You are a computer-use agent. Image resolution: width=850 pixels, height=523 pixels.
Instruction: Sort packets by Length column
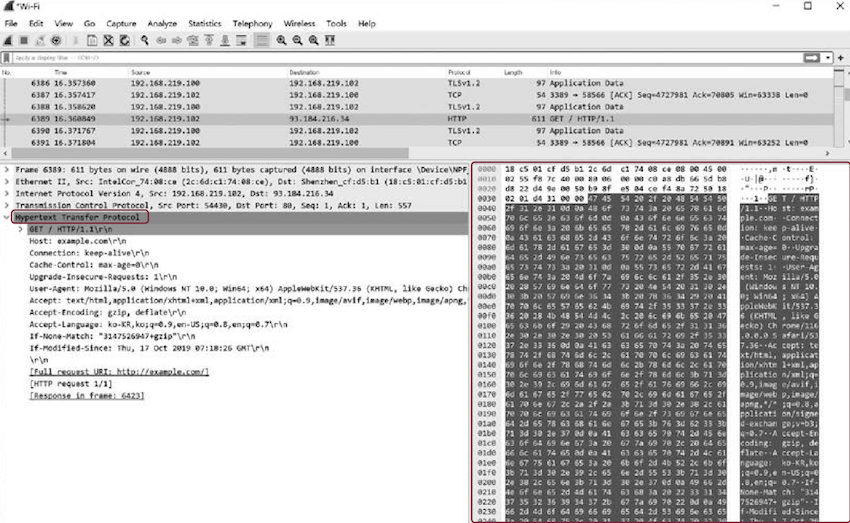point(513,72)
